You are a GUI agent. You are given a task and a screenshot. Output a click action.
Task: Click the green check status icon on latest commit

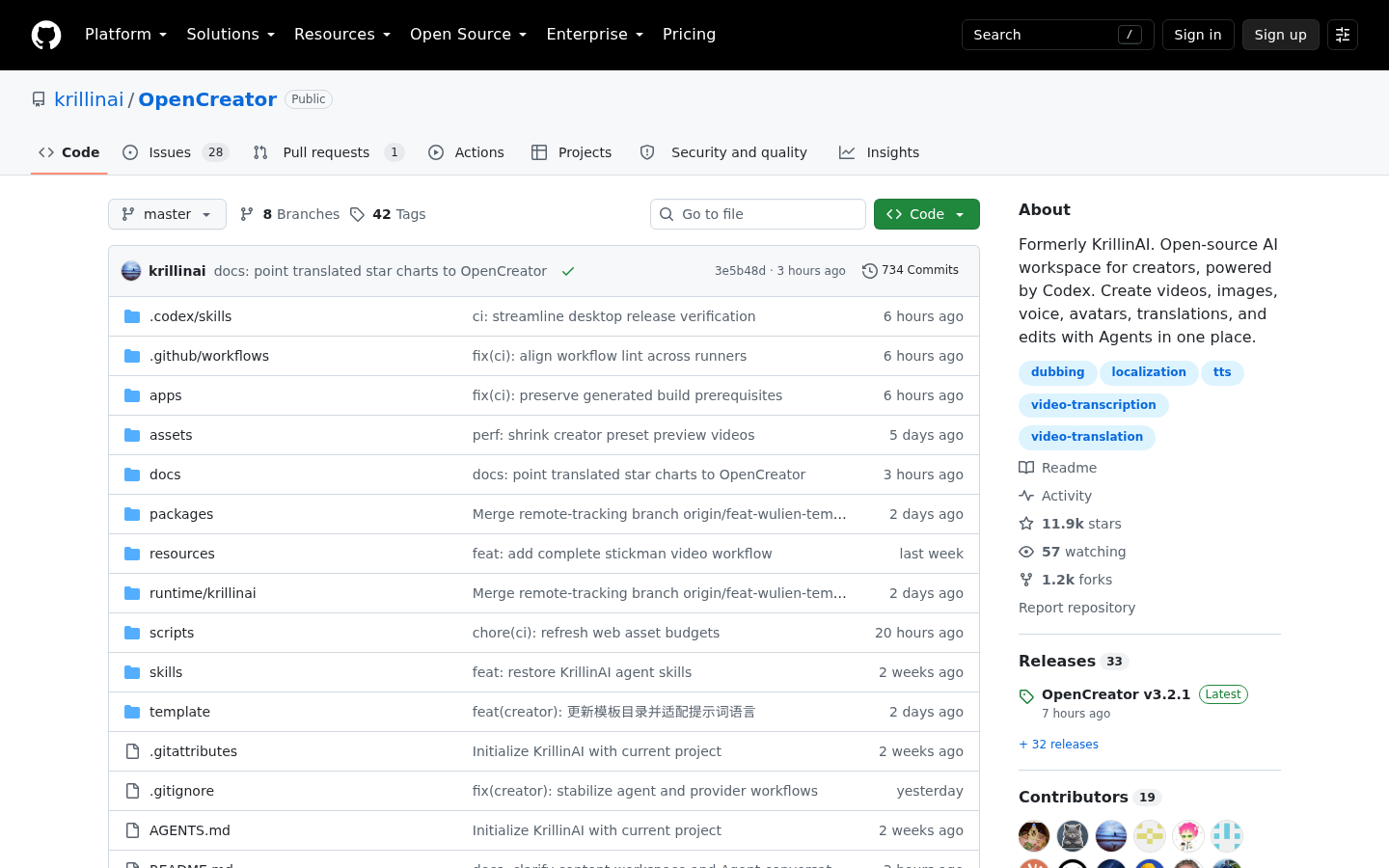click(x=568, y=271)
